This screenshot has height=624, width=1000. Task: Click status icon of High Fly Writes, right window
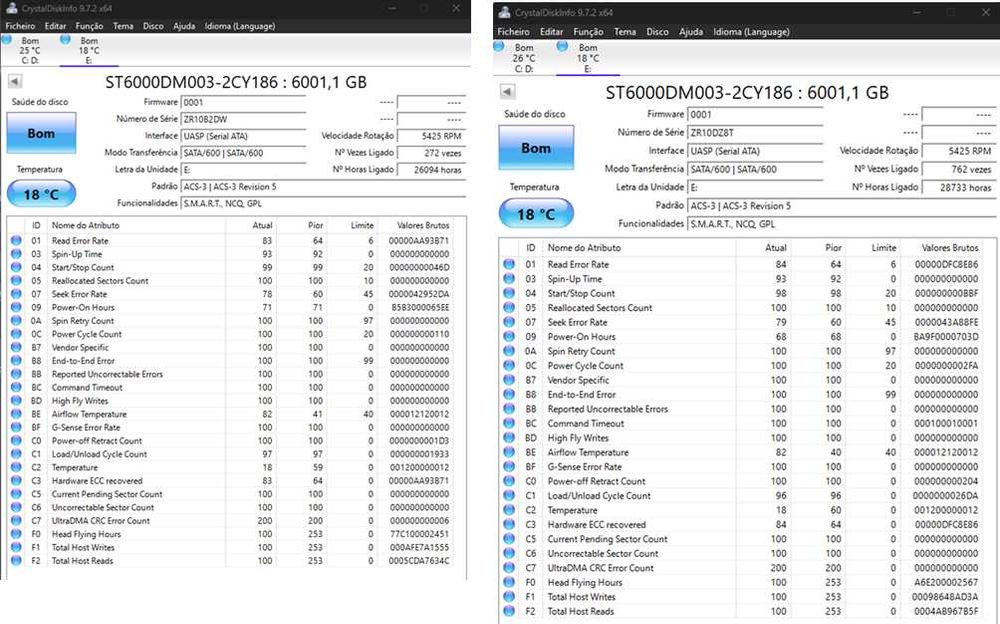[509, 438]
